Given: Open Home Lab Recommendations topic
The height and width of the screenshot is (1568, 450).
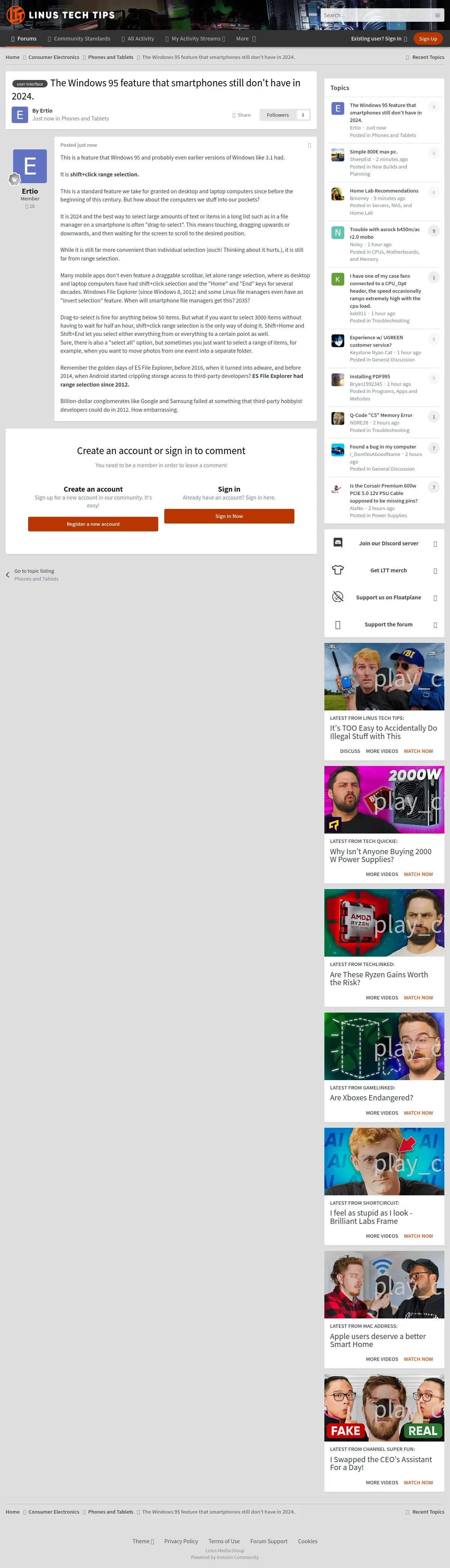Looking at the screenshot, I should (384, 191).
